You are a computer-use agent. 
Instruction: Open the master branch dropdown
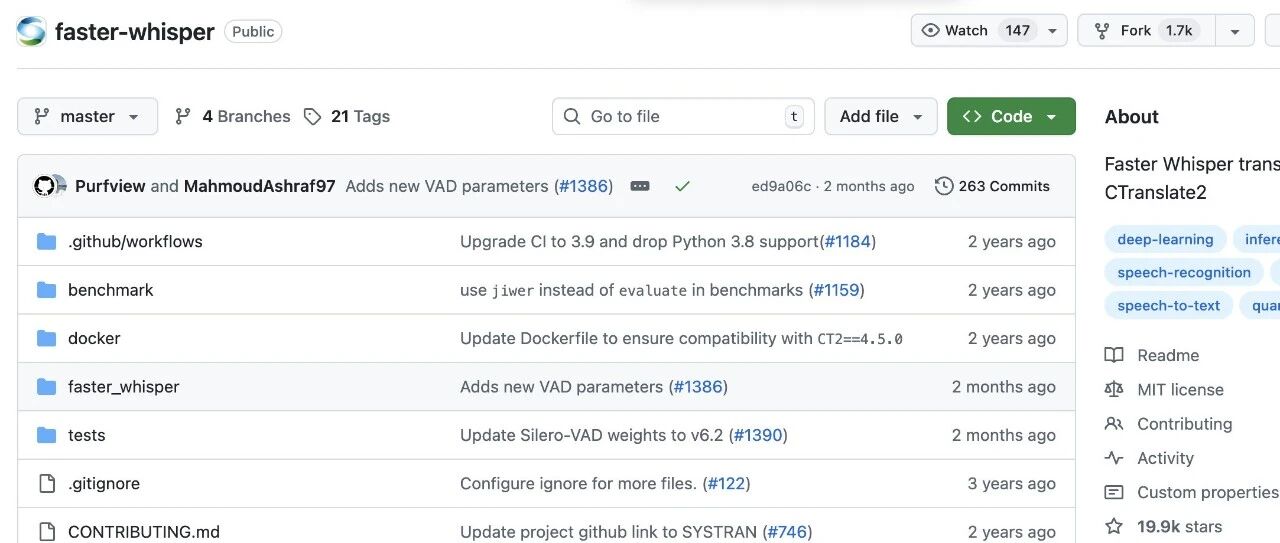pyautogui.click(x=87, y=116)
